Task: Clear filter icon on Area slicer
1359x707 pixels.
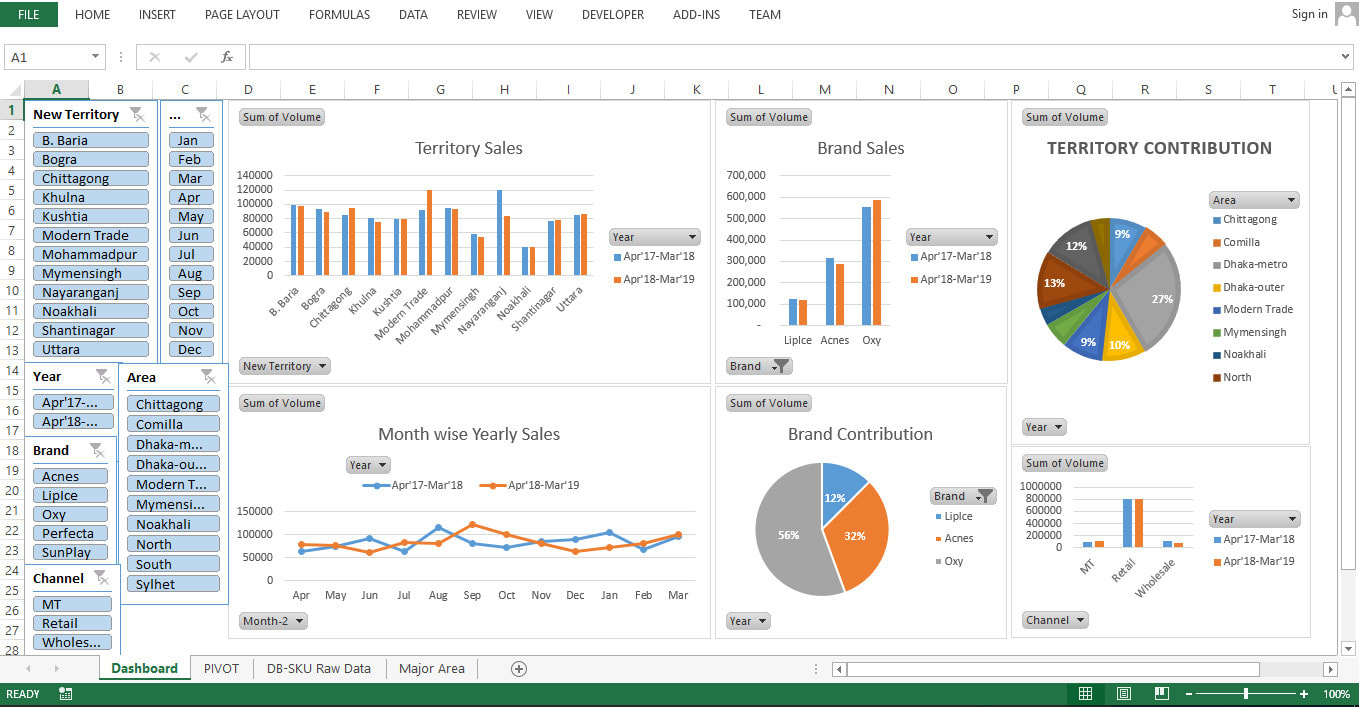Action: tap(207, 377)
